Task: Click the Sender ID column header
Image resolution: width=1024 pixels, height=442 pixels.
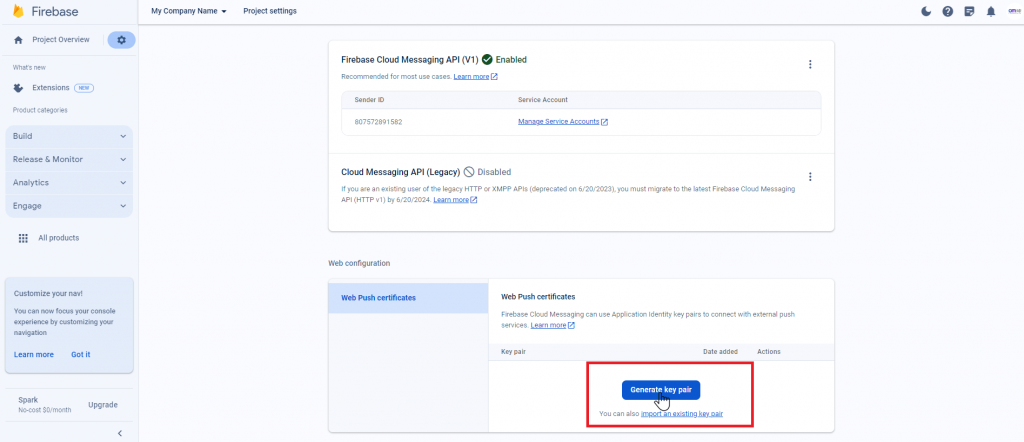Action: point(368,100)
